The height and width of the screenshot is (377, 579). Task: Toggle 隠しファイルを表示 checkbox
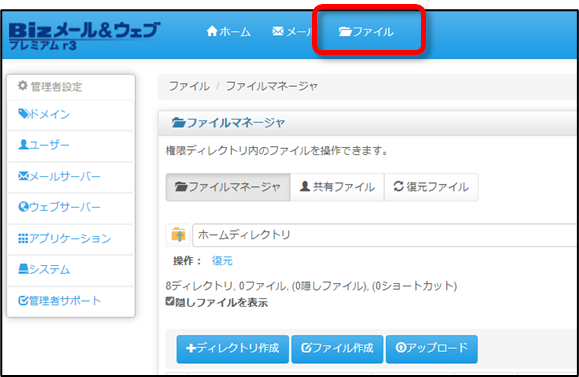coord(170,301)
